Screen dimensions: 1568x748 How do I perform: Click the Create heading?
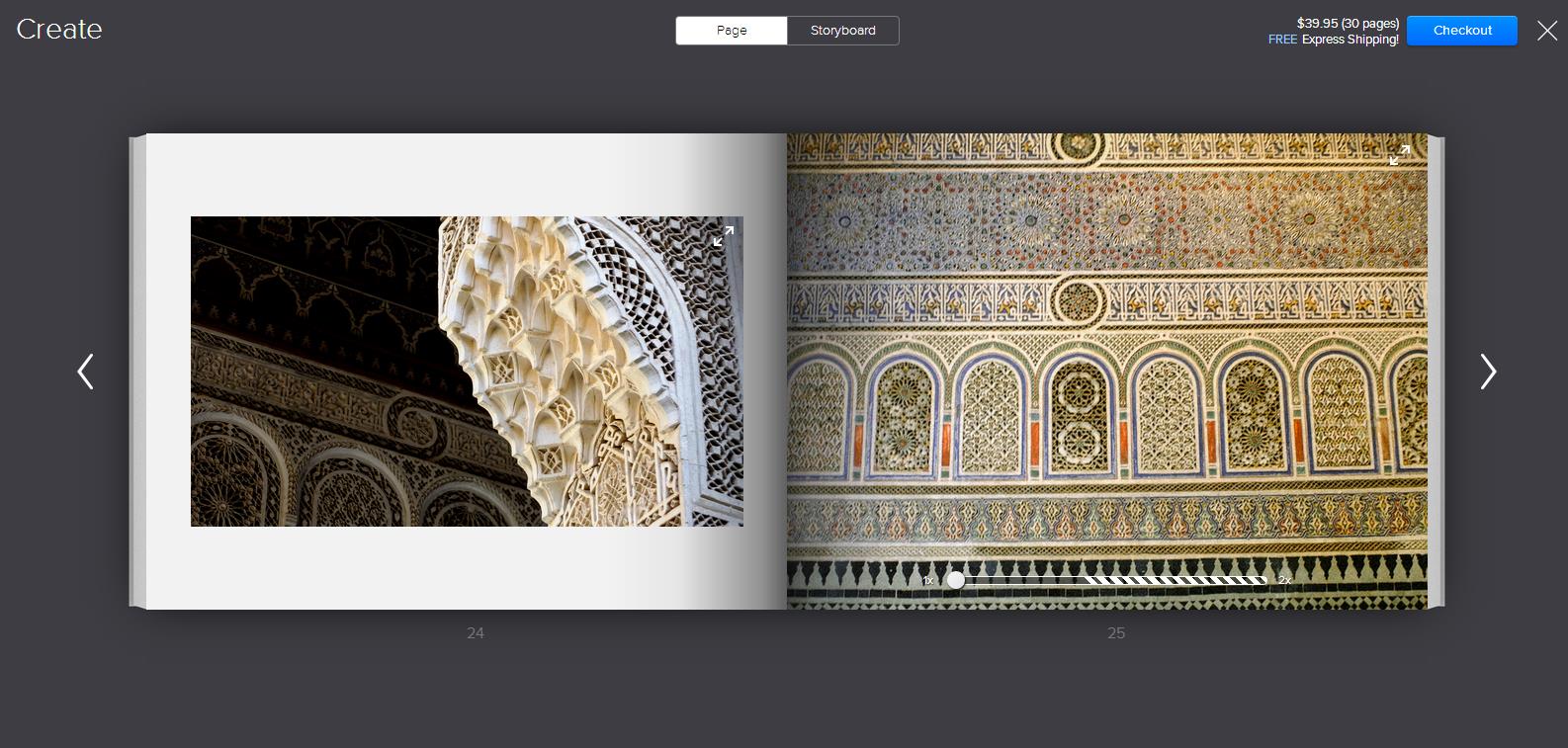click(59, 30)
